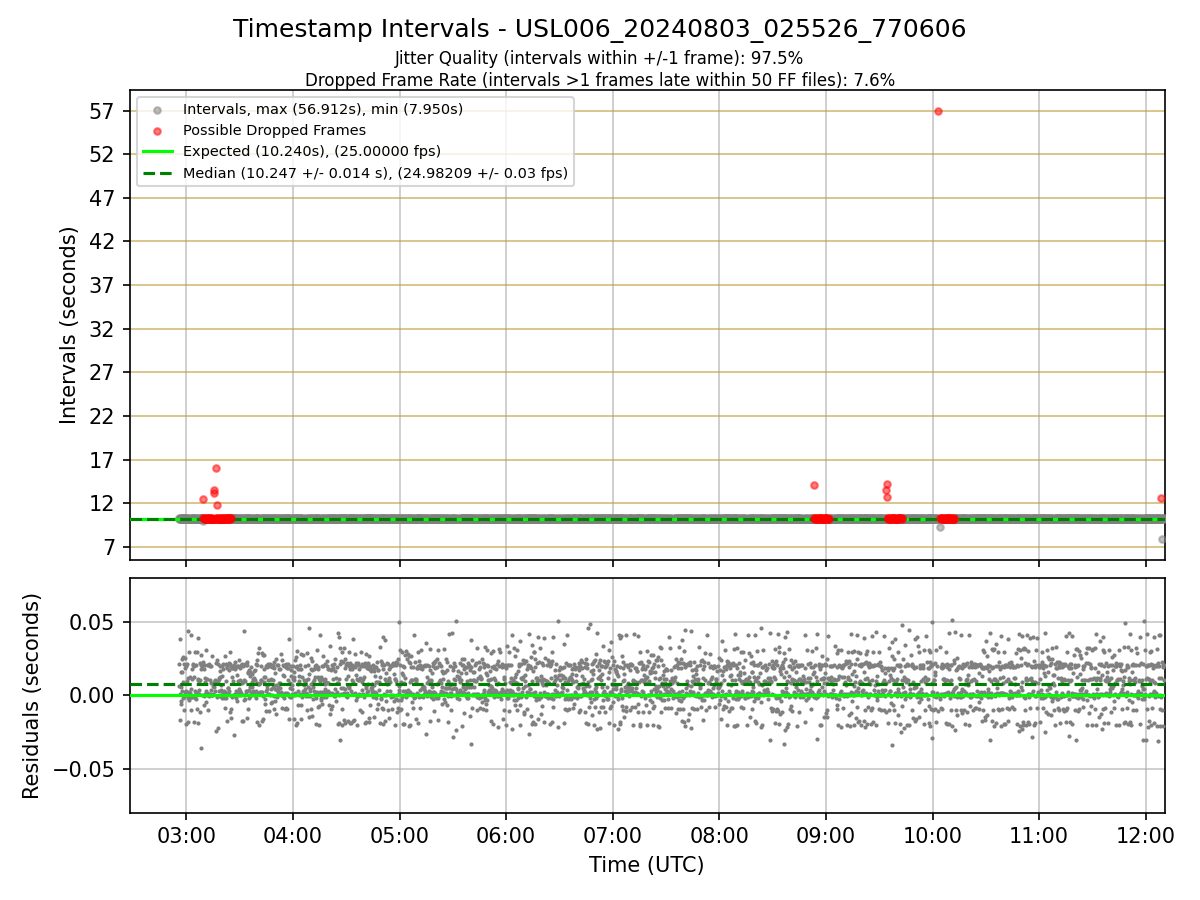The height and width of the screenshot is (900, 1200).
Task: Click the Intervals (seconds) y-axis label
Action: pos(68,325)
